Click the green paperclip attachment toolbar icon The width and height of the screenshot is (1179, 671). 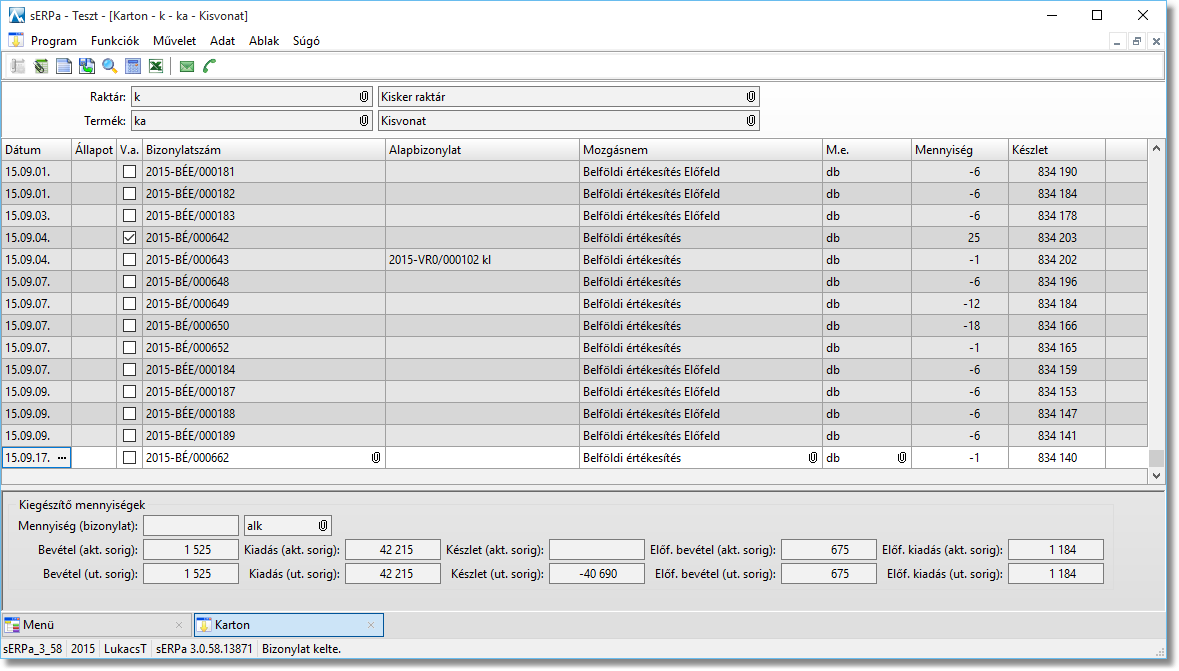[41, 67]
